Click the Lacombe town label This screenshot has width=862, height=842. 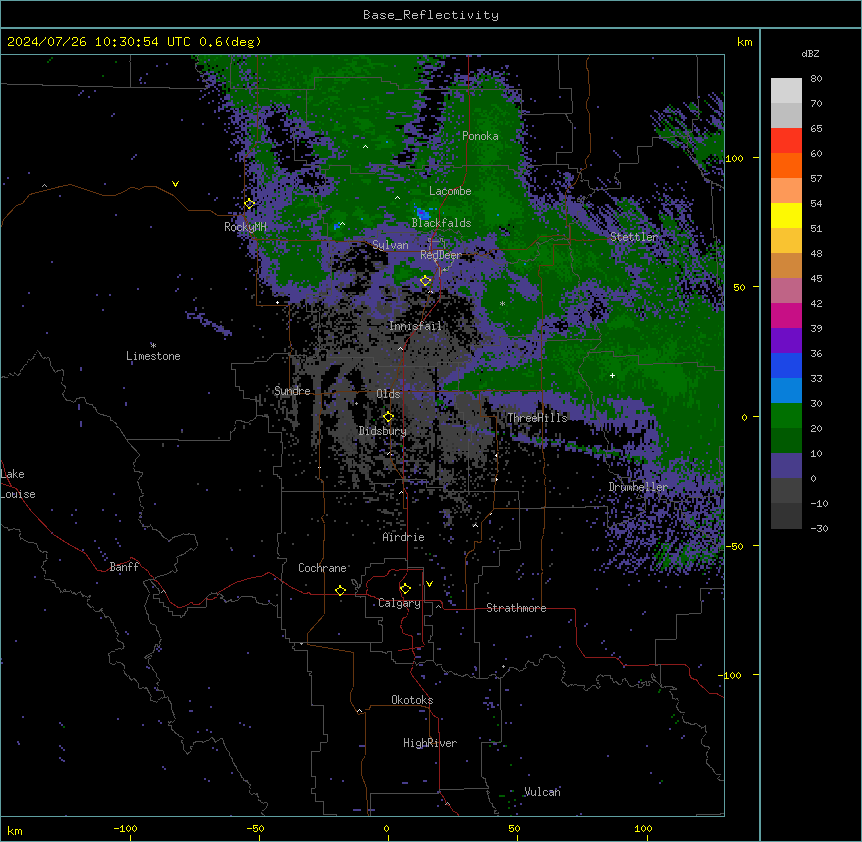point(450,191)
